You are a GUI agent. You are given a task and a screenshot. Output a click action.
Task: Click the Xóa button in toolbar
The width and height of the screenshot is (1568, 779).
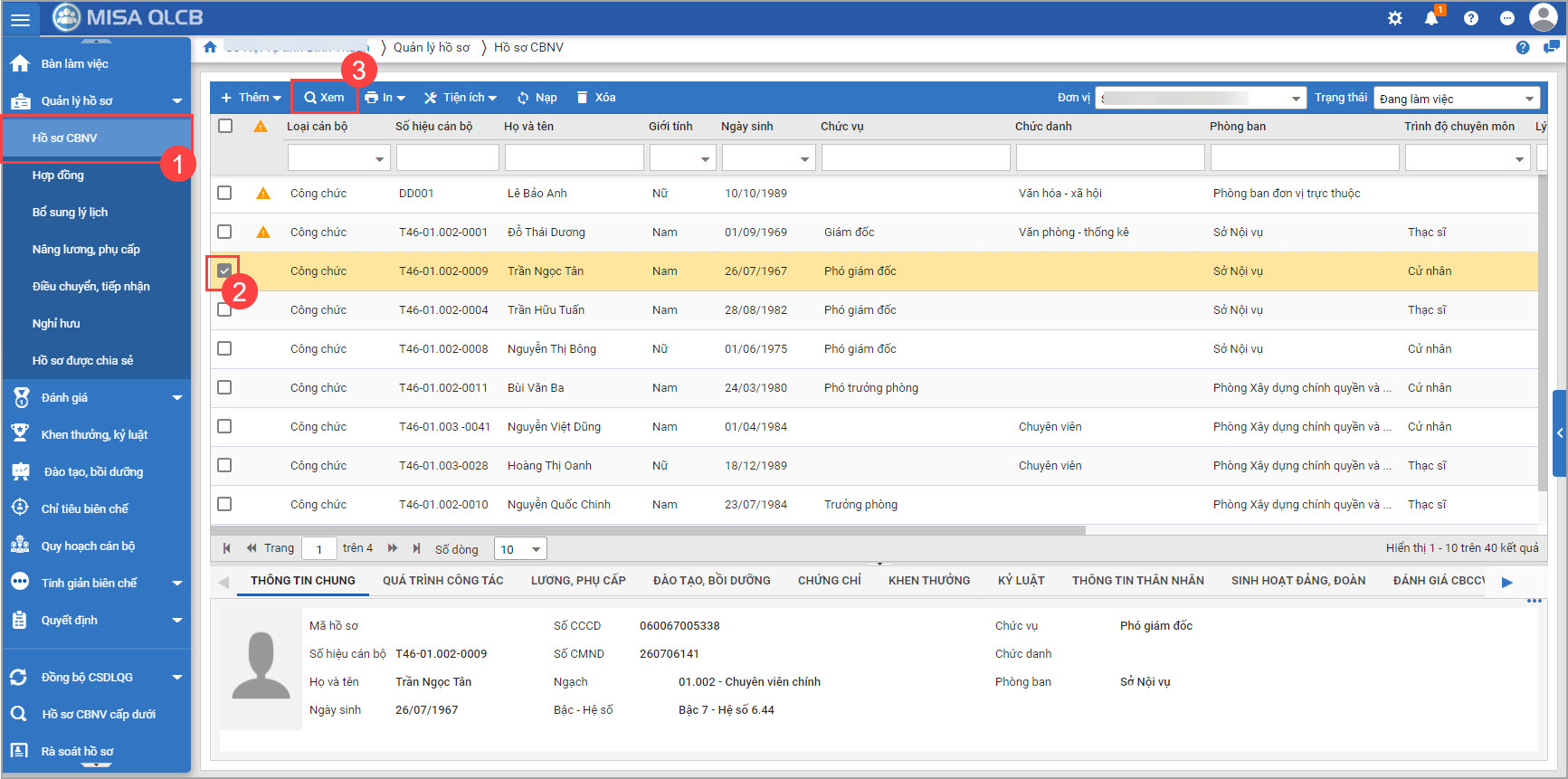596,98
